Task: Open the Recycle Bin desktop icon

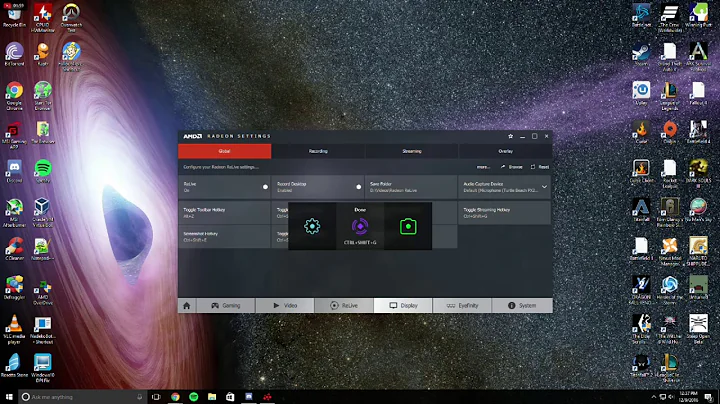Action: tap(14, 16)
